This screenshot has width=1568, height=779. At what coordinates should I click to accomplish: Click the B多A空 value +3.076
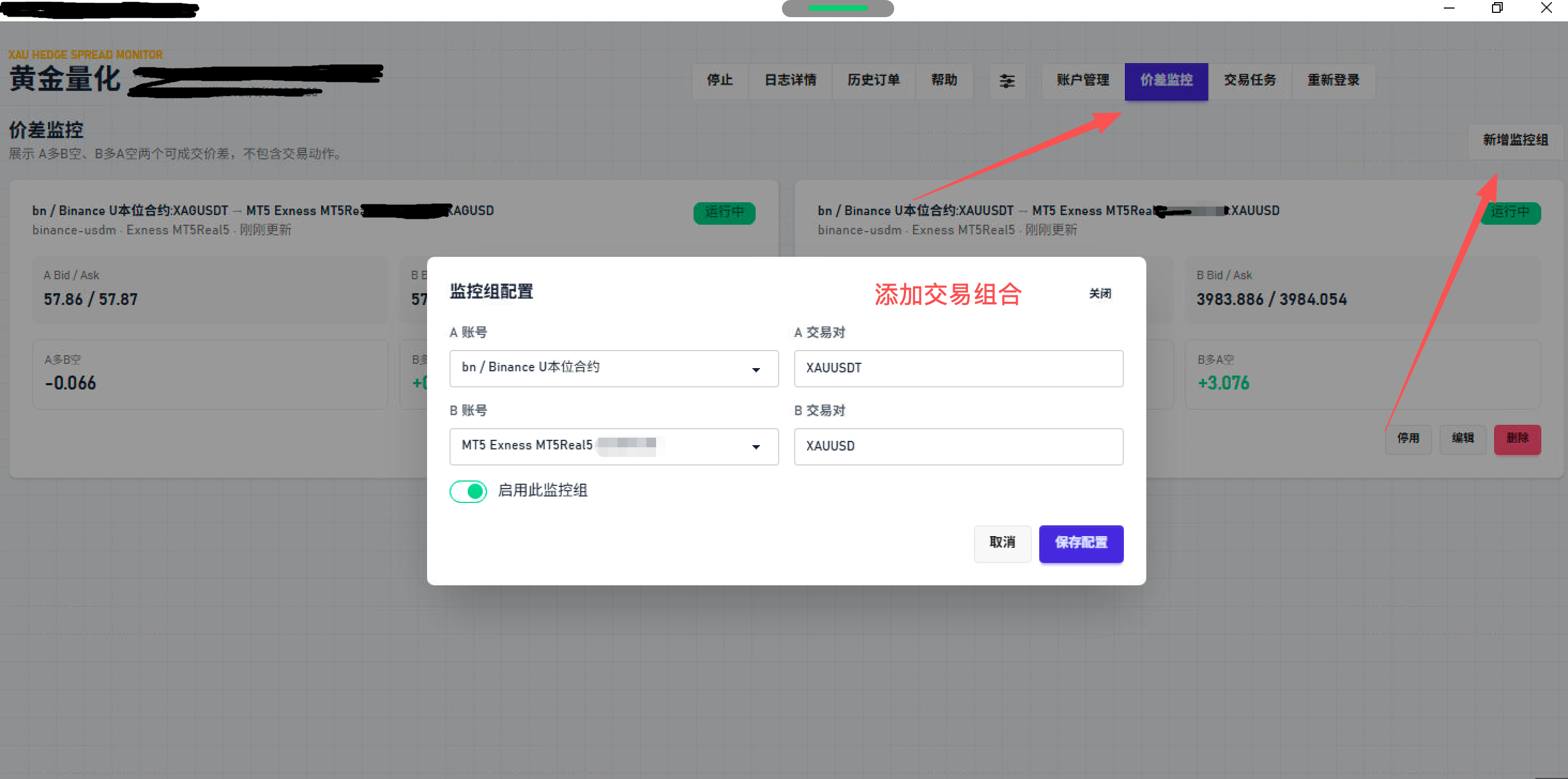pos(1223,384)
